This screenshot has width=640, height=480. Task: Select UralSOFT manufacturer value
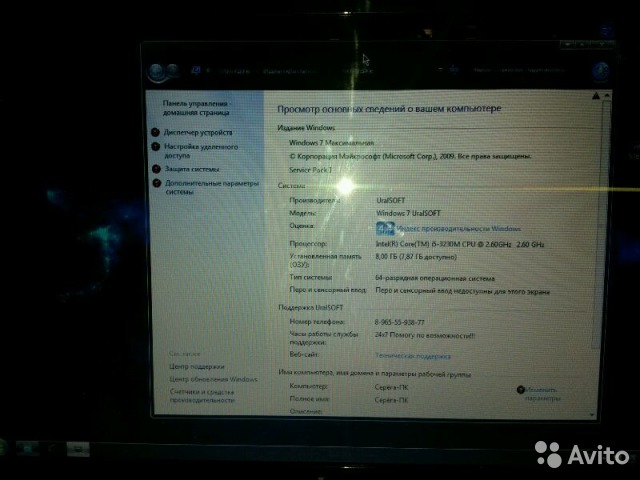tap(391, 200)
